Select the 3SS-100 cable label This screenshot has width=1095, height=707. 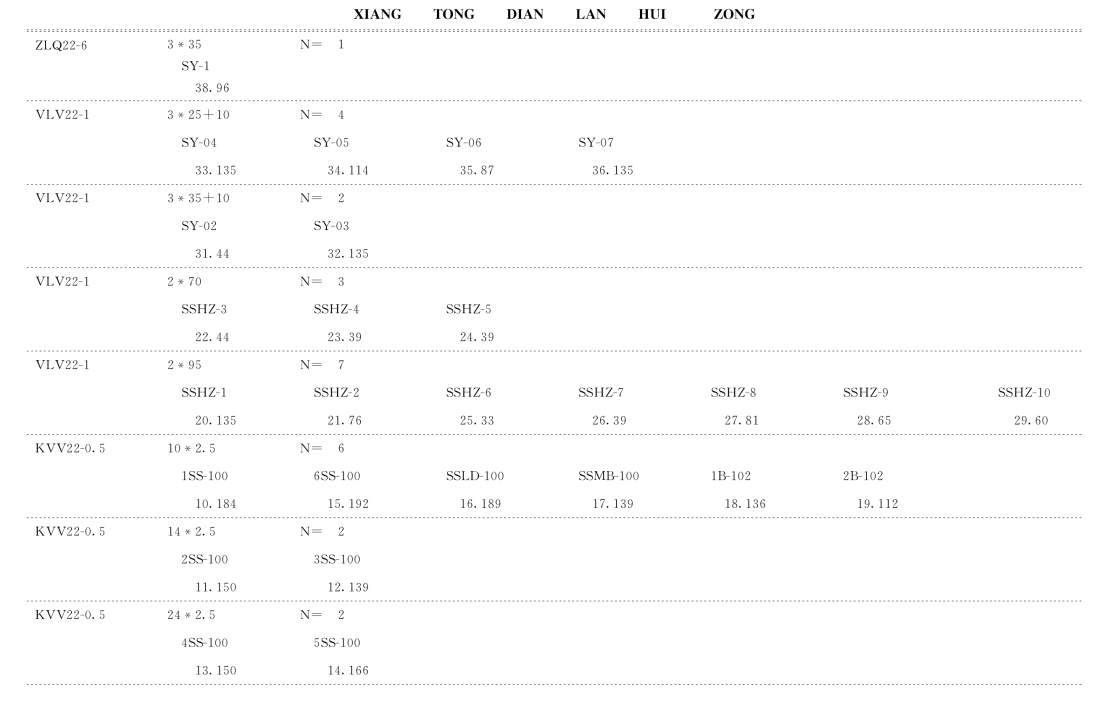[337, 560]
